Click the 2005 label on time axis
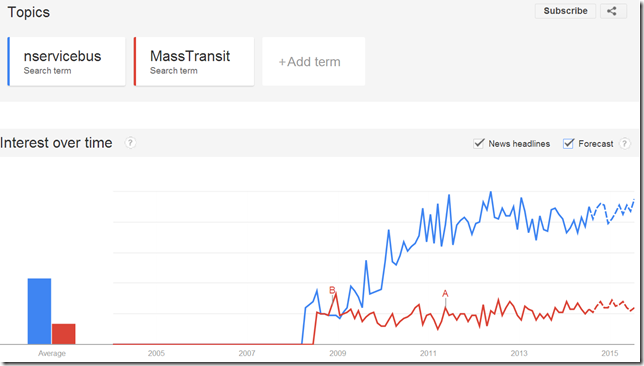 (156, 353)
